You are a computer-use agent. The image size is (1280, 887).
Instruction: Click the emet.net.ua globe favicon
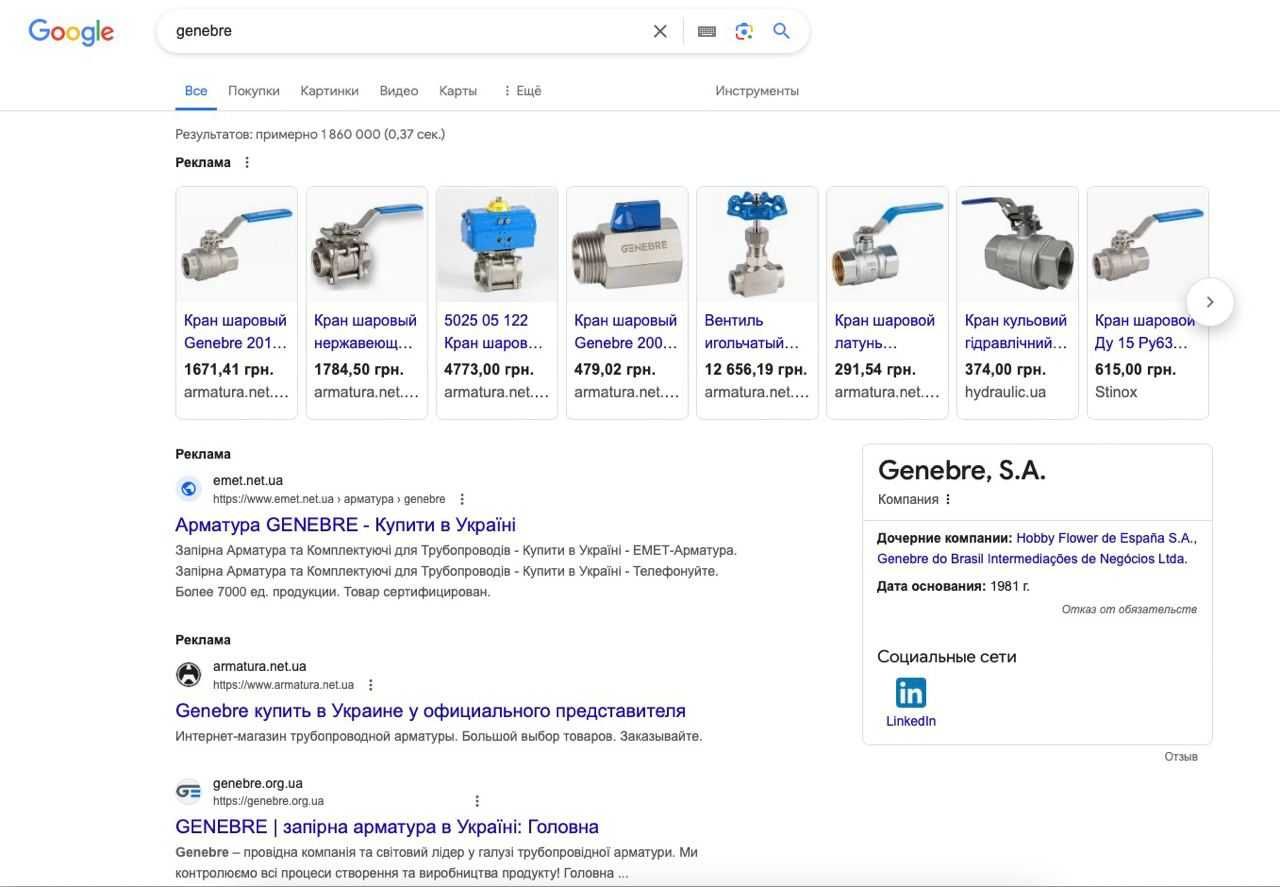click(188, 489)
